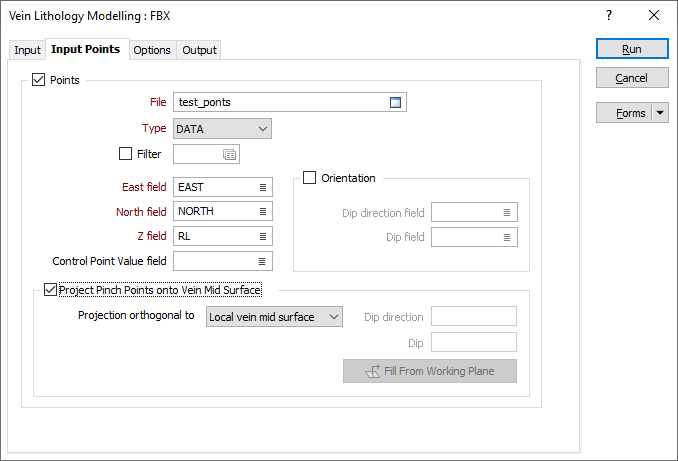This screenshot has height=461, width=678.
Task: Switch to the Input tab
Action: pyautogui.click(x=27, y=50)
